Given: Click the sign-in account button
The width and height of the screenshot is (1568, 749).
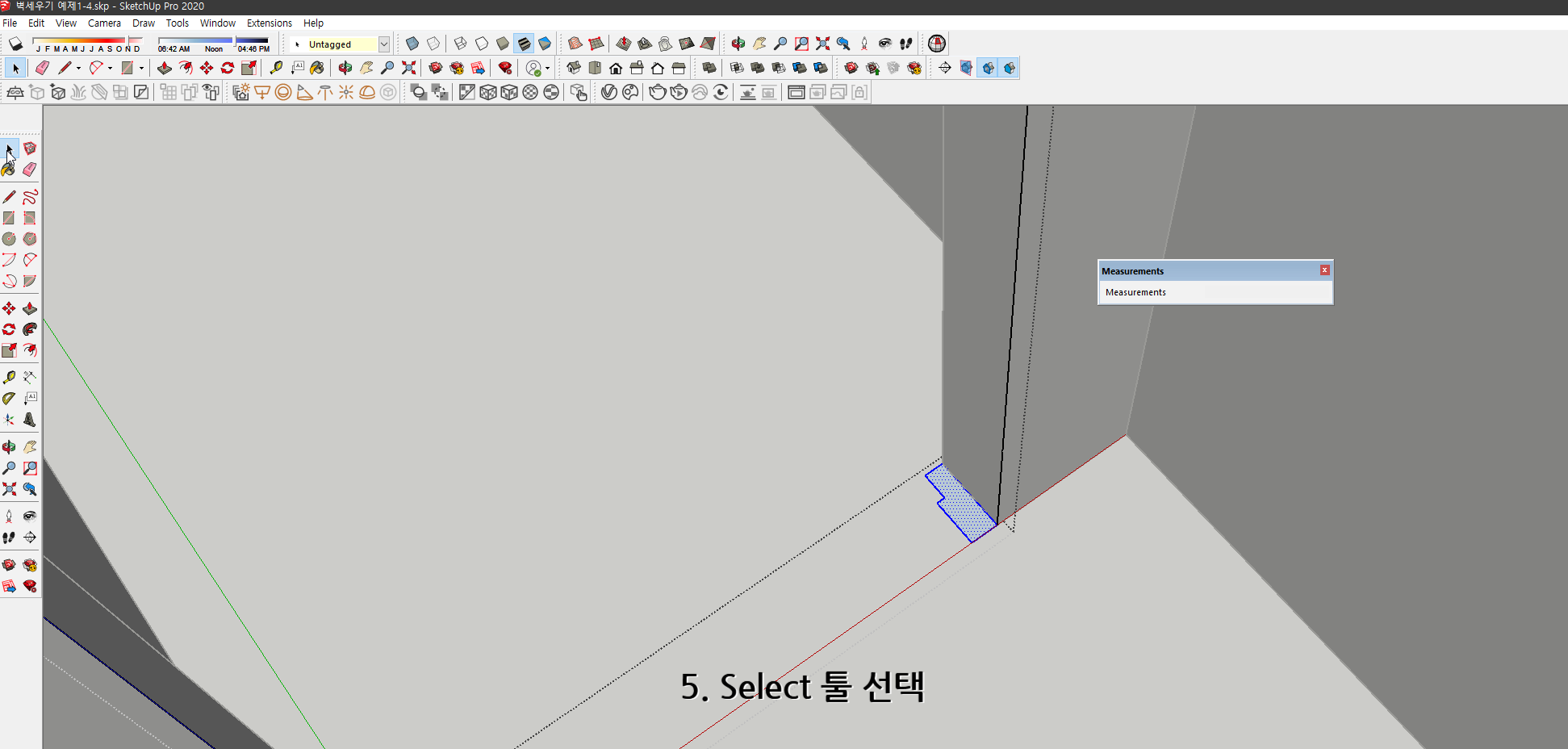Looking at the screenshot, I should [533, 68].
